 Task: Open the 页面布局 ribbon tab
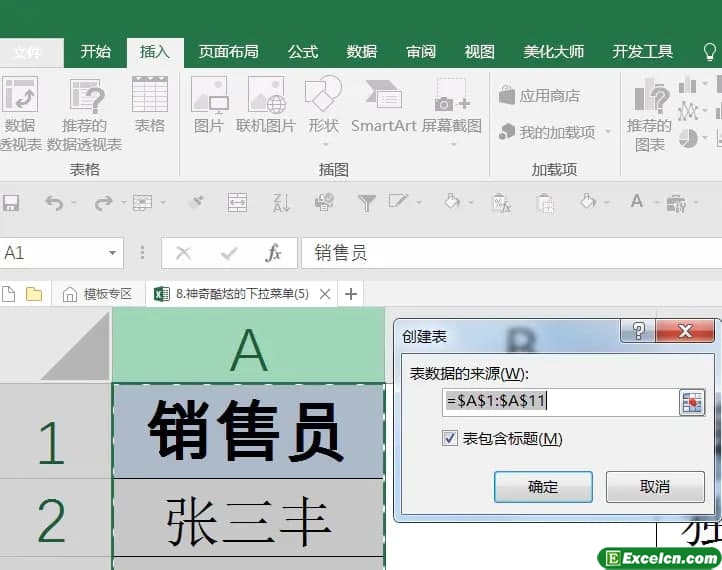tap(228, 52)
